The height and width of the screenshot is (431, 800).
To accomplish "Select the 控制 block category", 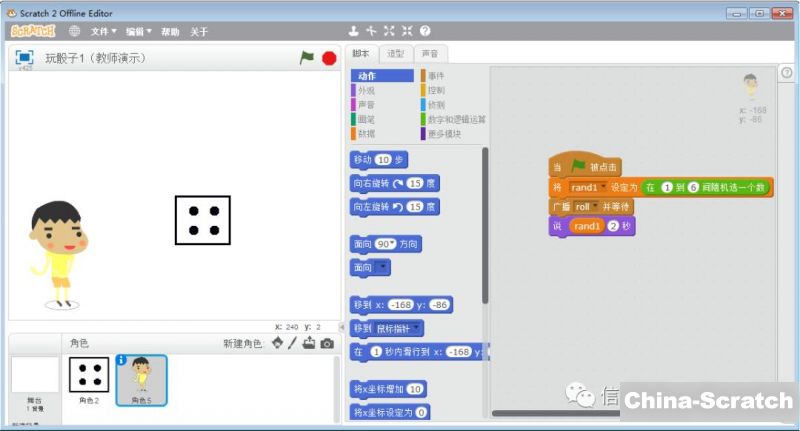I will [x=436, y=90].
